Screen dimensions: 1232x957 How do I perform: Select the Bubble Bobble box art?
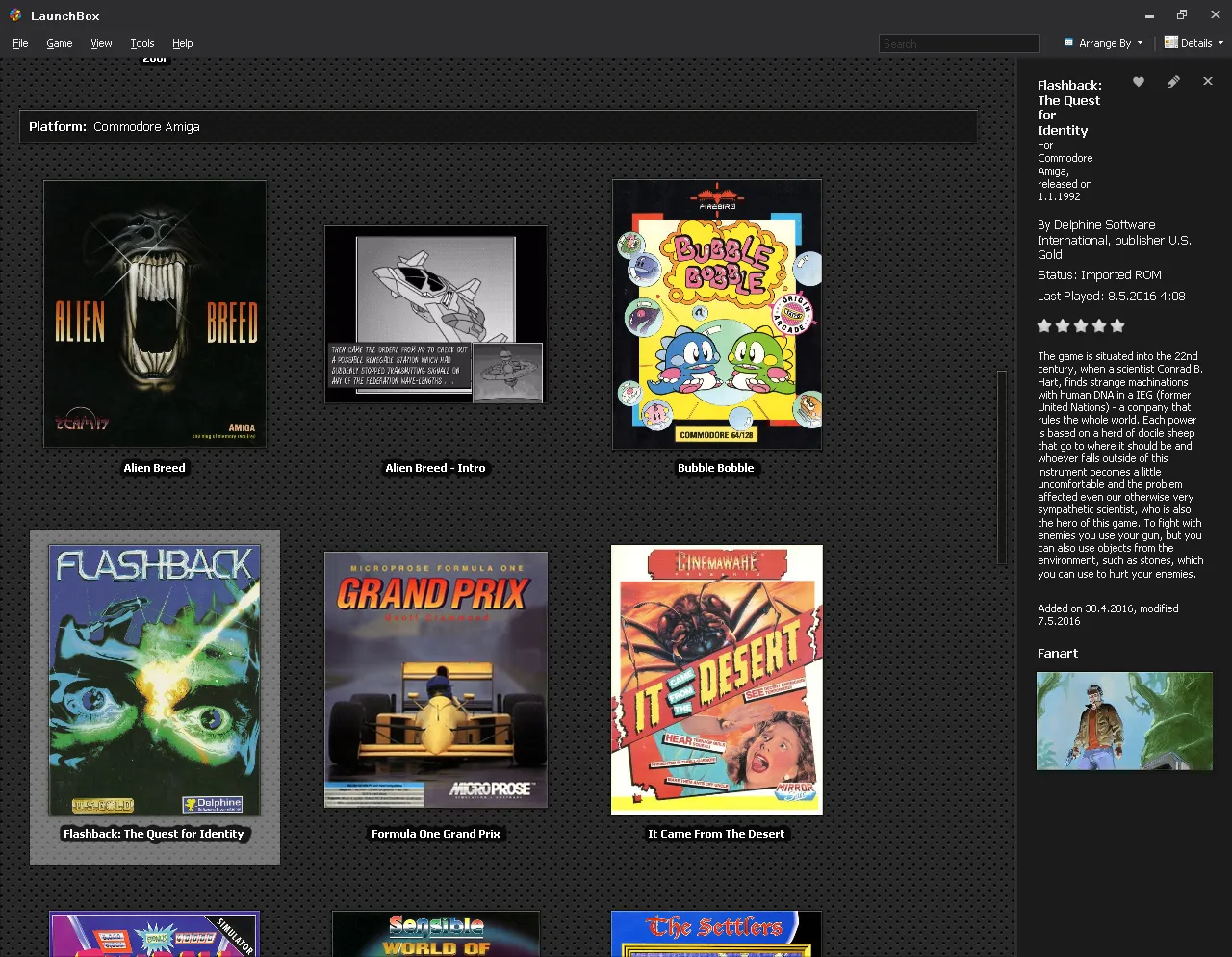(717, 314)
